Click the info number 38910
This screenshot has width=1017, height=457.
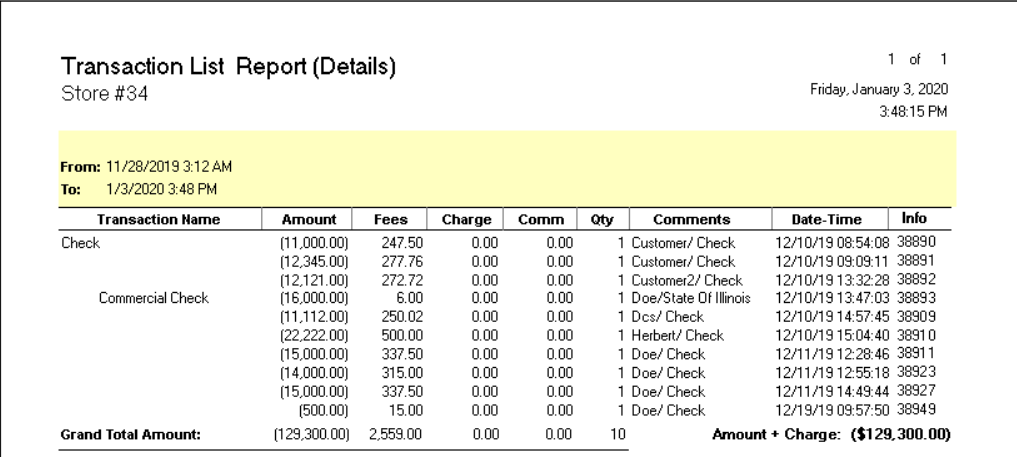tap(916, 335)
